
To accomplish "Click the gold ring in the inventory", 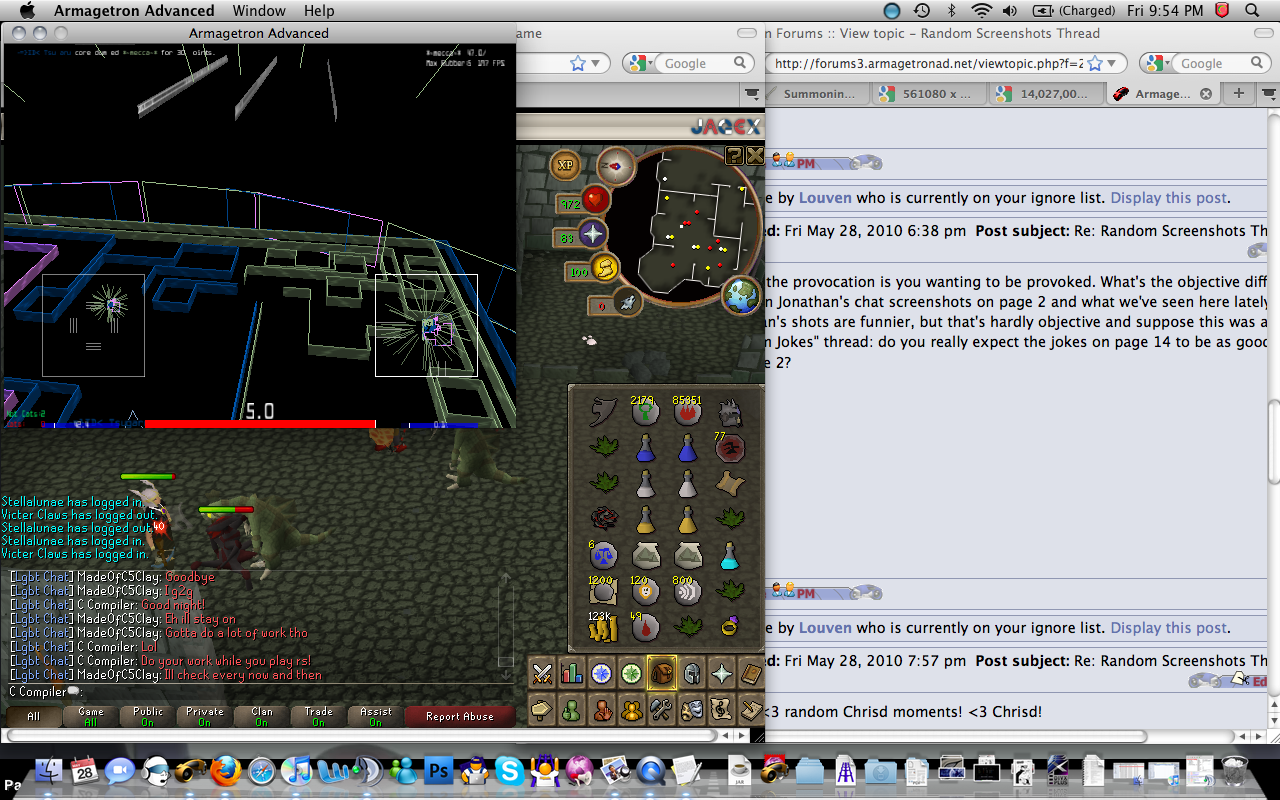I will (730, 628).
